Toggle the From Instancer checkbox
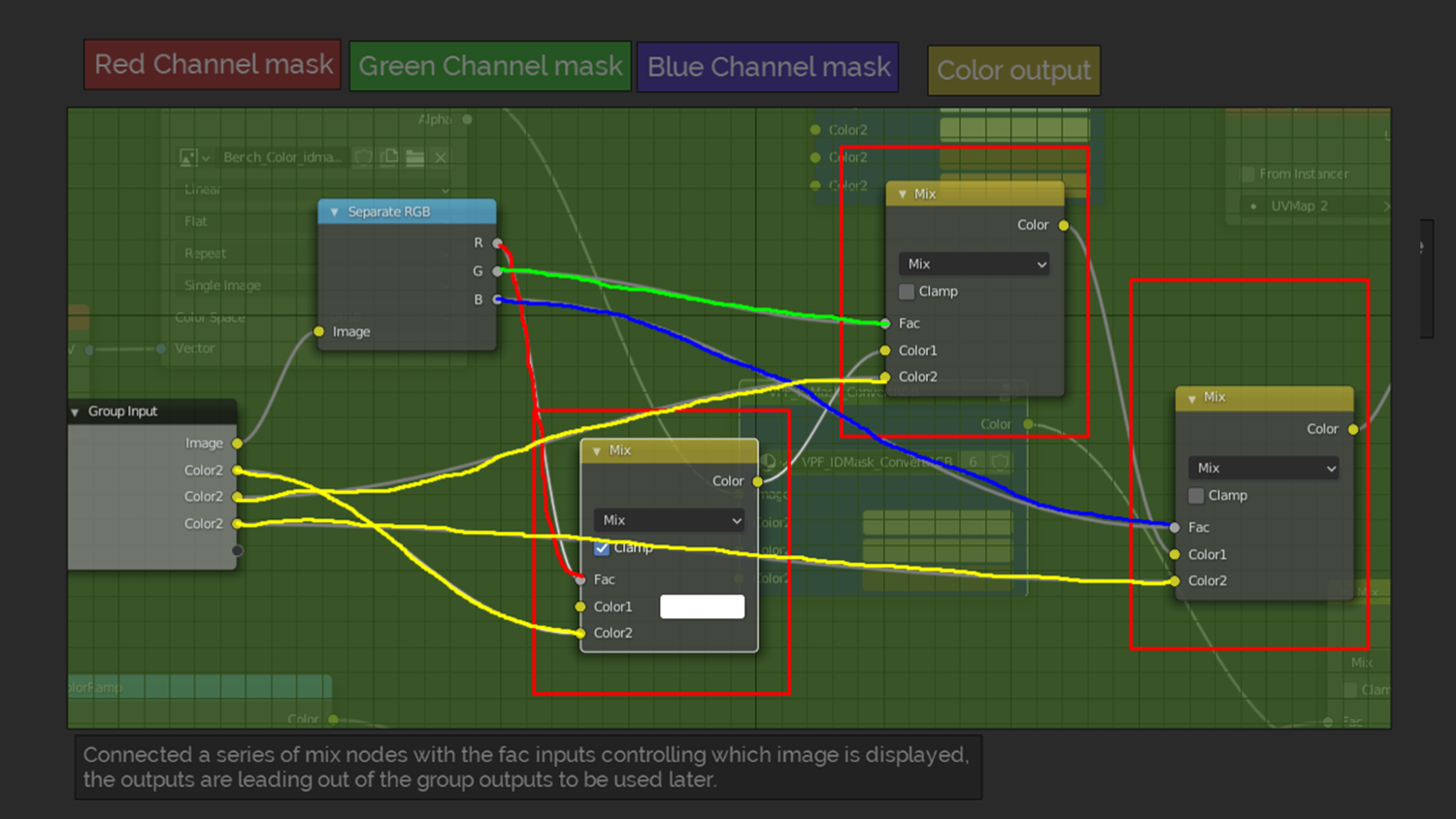This screenshot has width=1456, height=819. pyautogui.click(x=1248, y=174)
